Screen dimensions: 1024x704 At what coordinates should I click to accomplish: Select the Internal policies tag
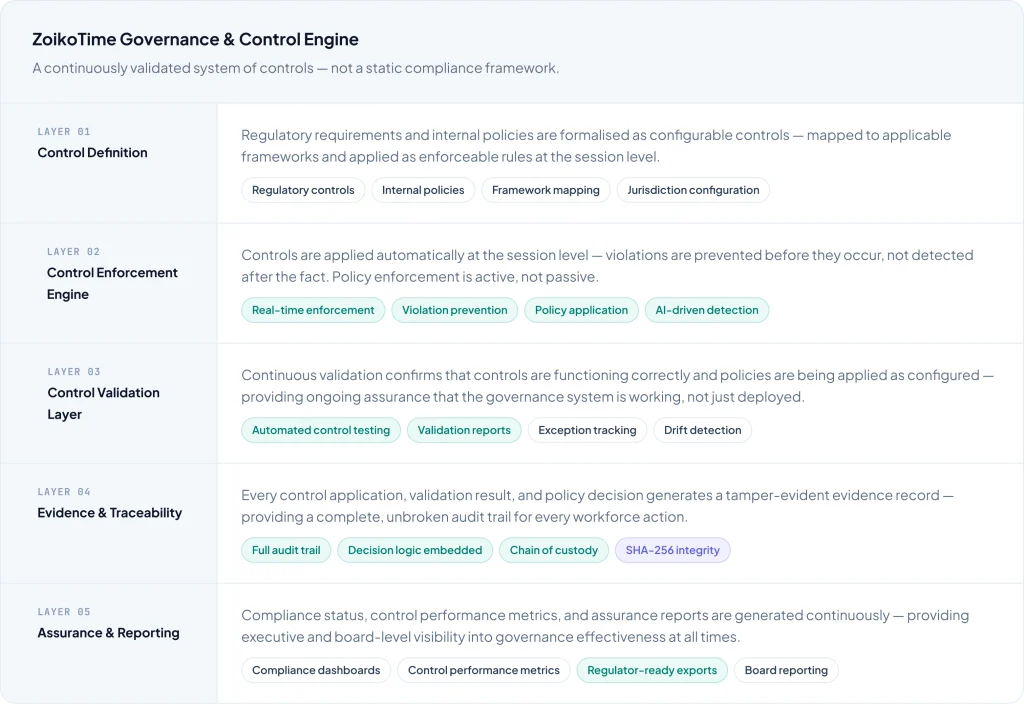click(423, 190)
